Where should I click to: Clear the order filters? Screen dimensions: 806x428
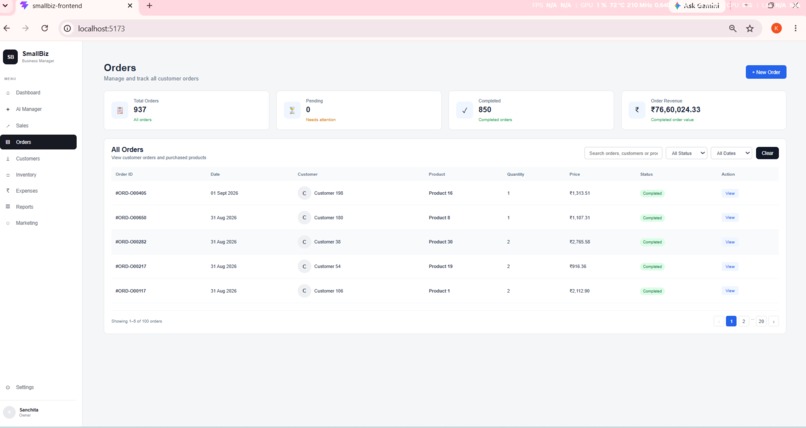pyautogui.click(x=767, y=153)
